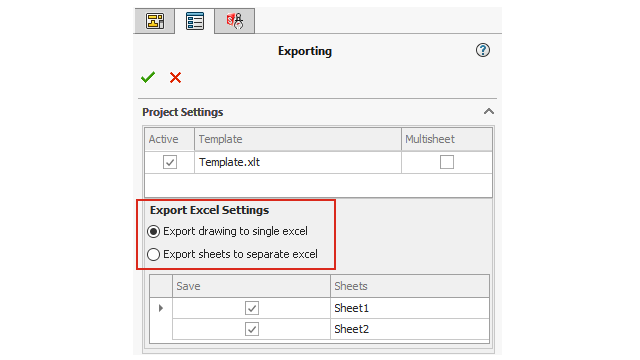Click the Template column header
This screenshot has width=640, height=360.
tap(298, 139)
